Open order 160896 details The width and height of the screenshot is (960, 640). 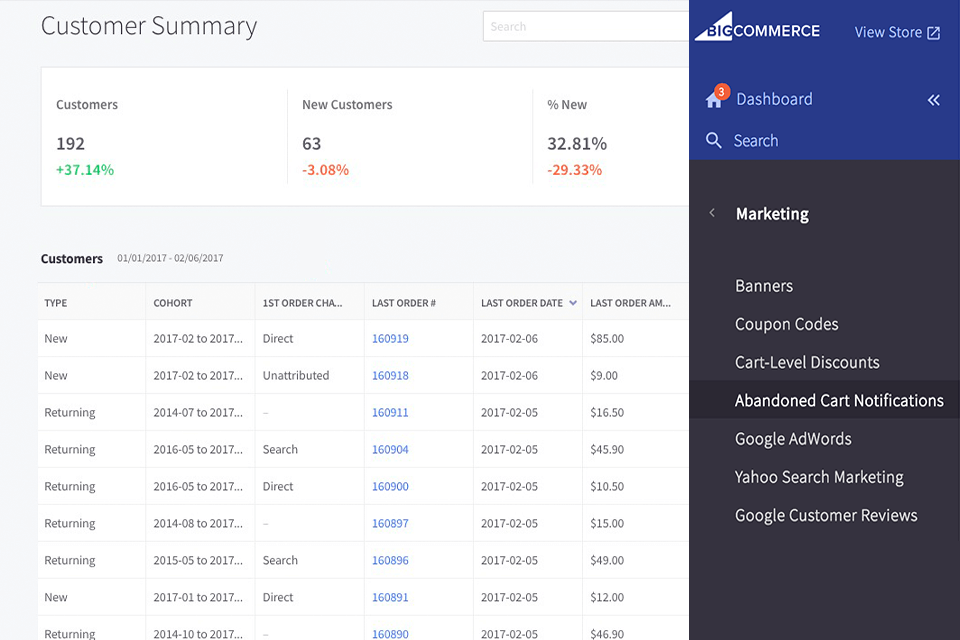point(389,560)
